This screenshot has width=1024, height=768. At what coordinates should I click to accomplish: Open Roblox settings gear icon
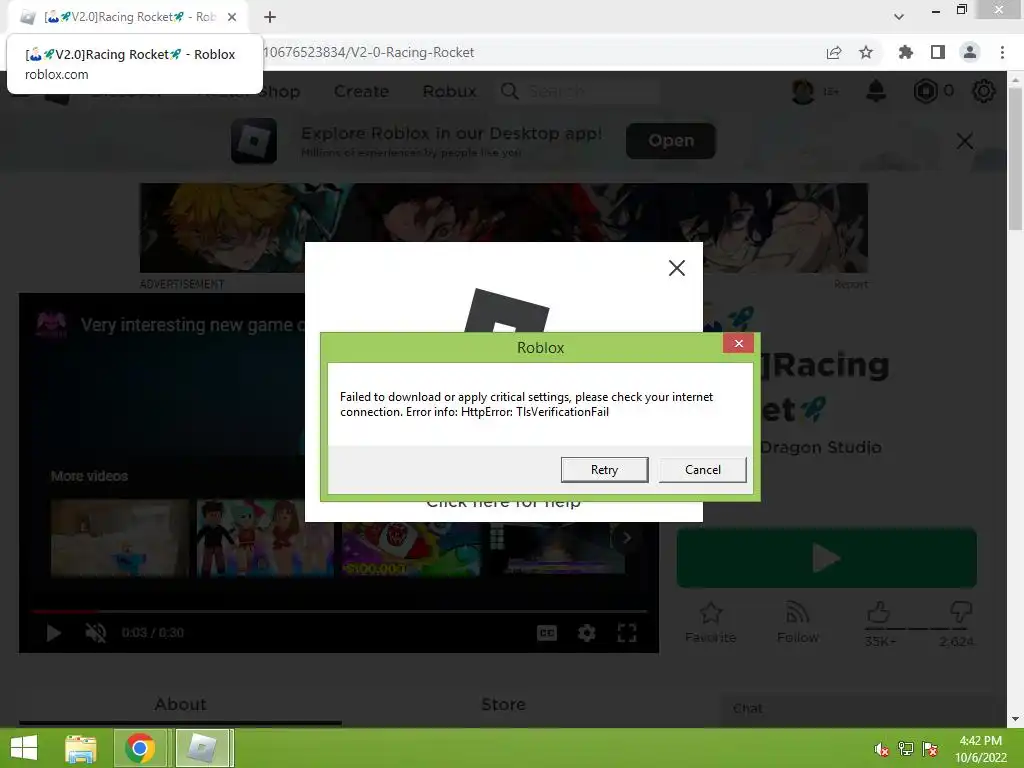(x=984, y=91)
